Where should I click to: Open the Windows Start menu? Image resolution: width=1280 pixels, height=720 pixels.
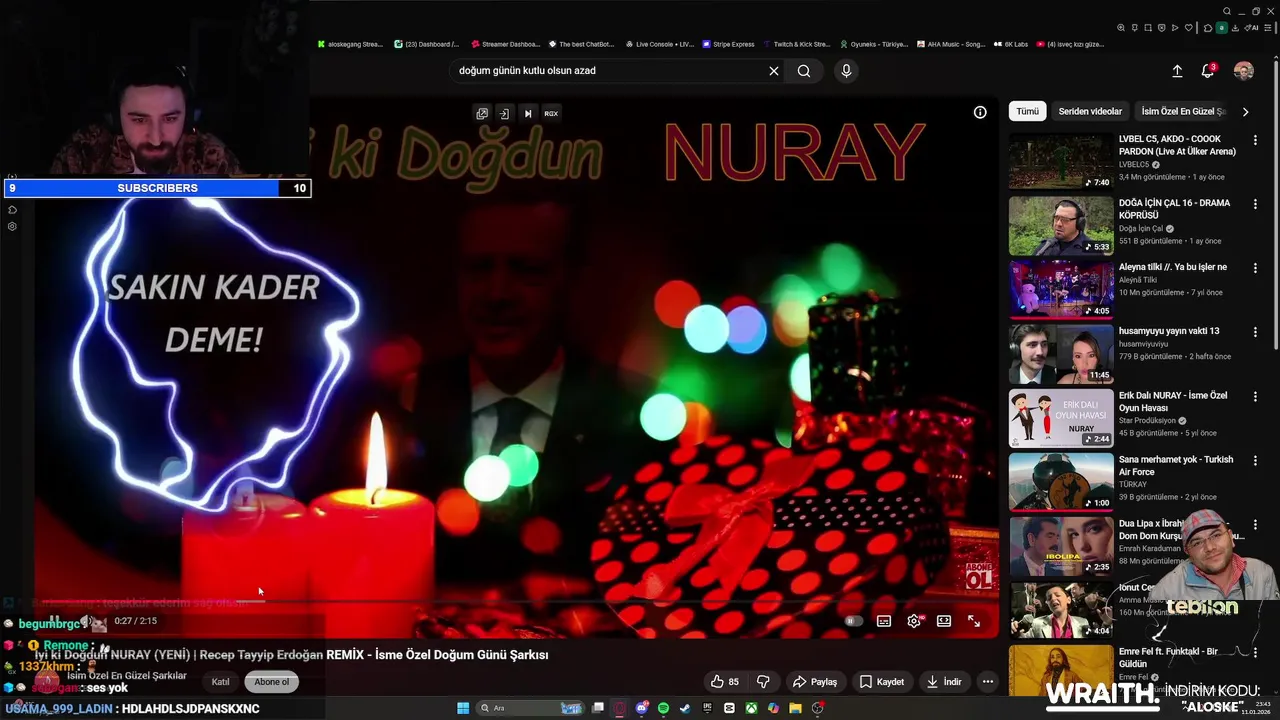(463, 708)
